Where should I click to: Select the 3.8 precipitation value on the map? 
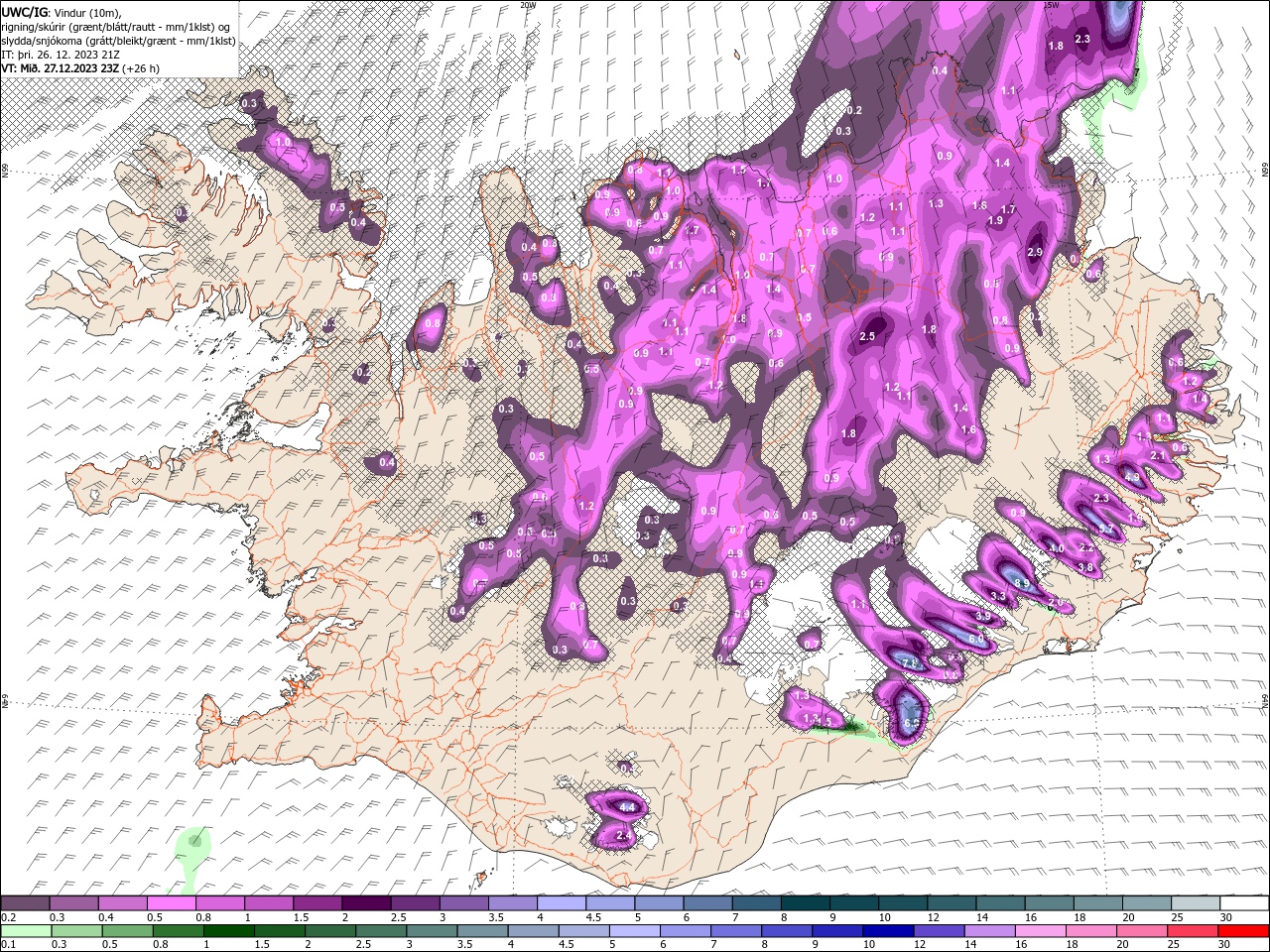tap(1085, 568)
